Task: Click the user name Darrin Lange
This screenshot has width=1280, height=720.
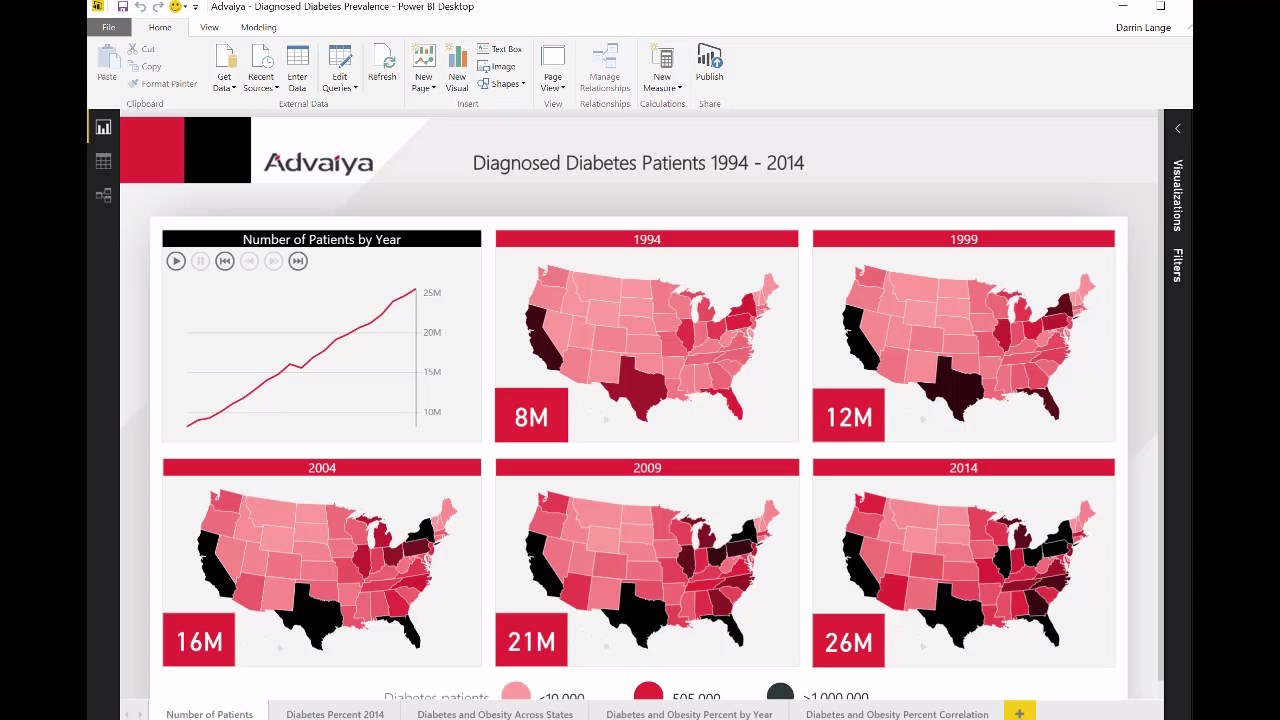Action: [x=1143, y=27]
